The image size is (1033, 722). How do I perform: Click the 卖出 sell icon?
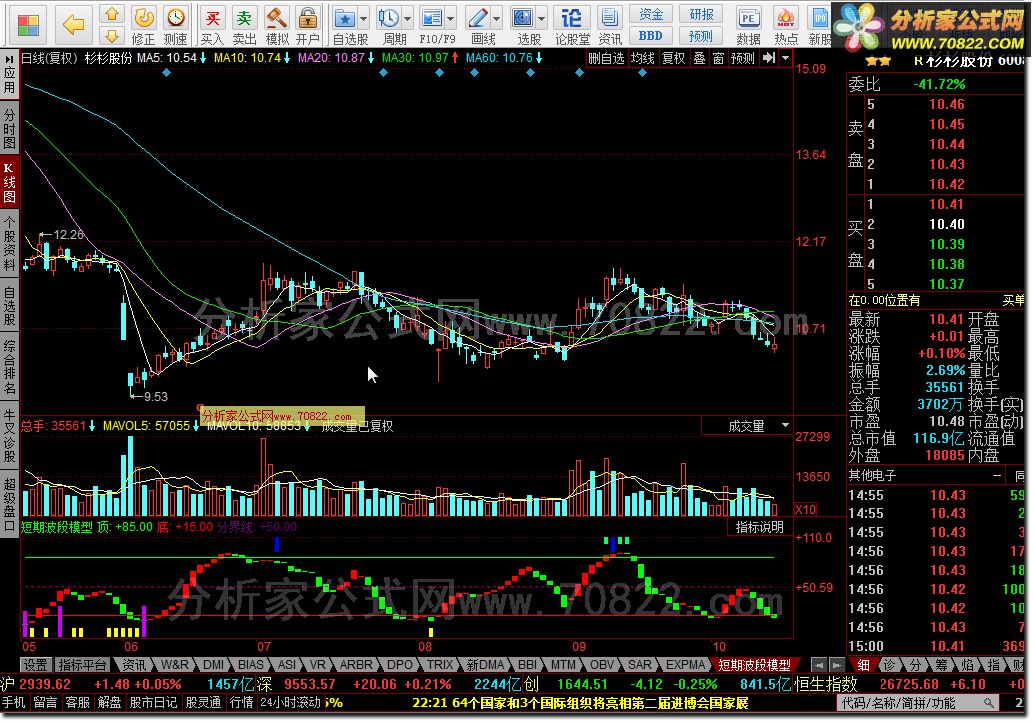(x=244, y=25)
